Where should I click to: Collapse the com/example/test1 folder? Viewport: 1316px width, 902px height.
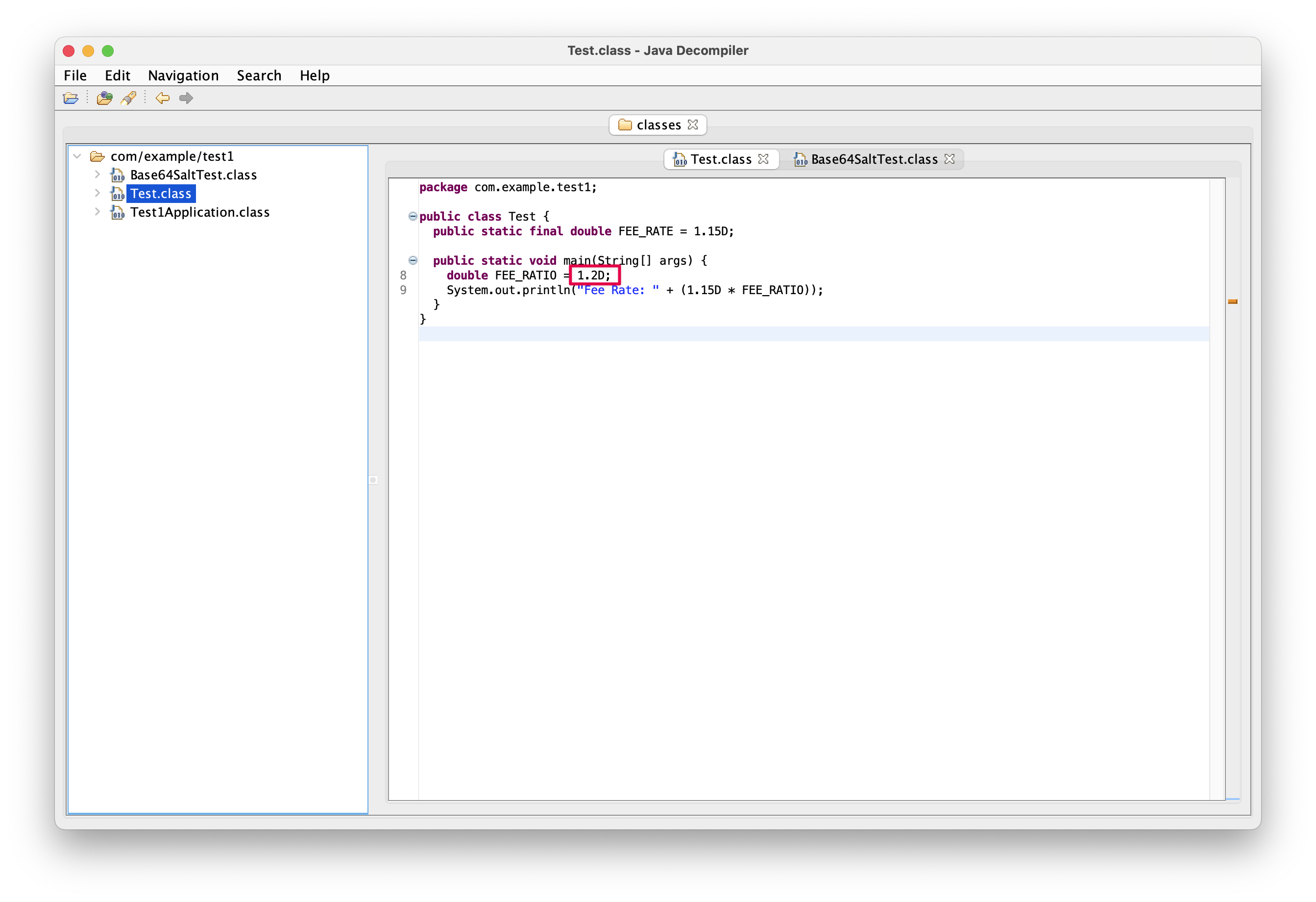(77, 156)
